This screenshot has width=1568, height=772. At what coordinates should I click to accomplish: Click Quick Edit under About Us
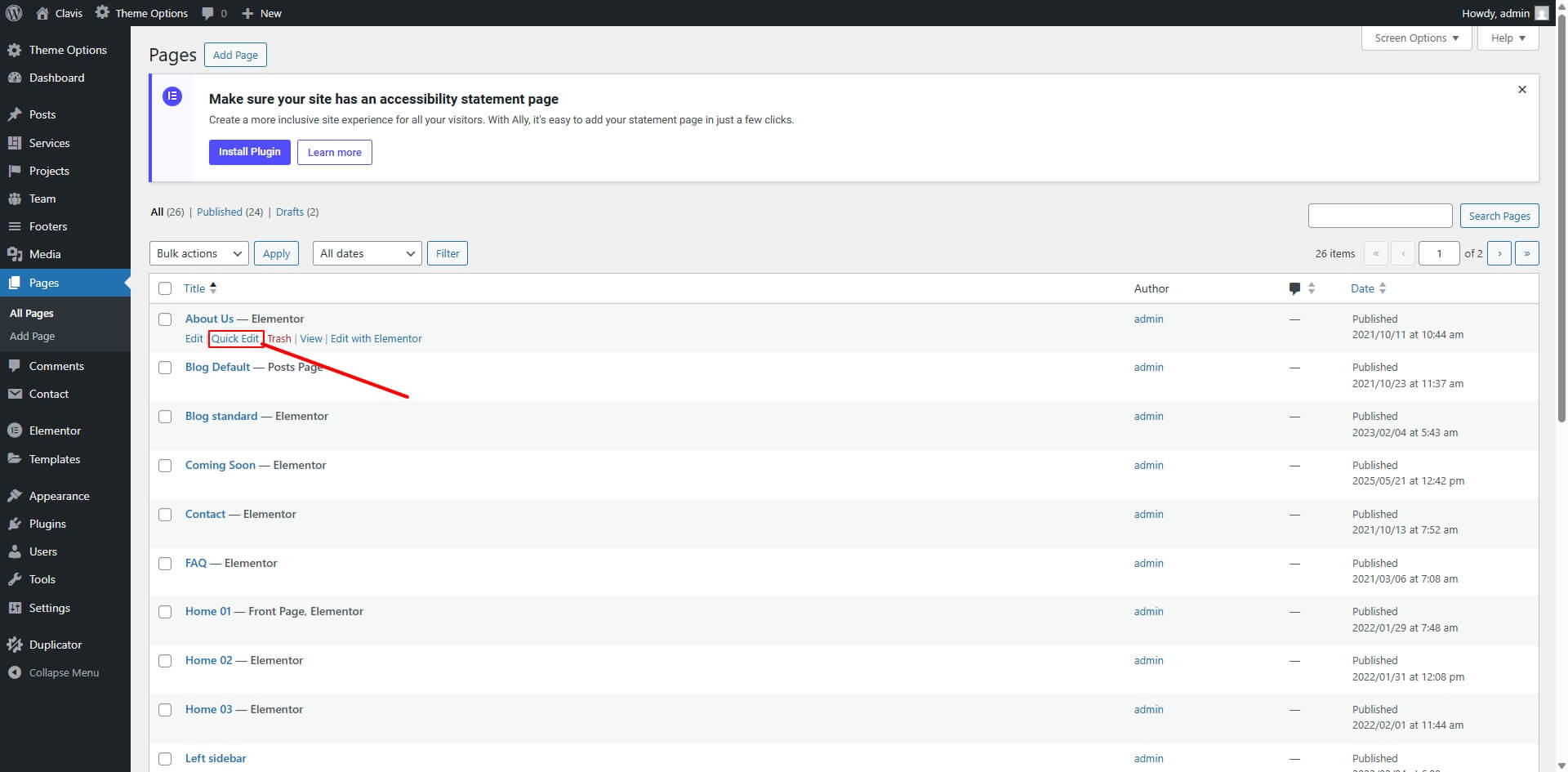pyautogui.click(x=235, y=338)
